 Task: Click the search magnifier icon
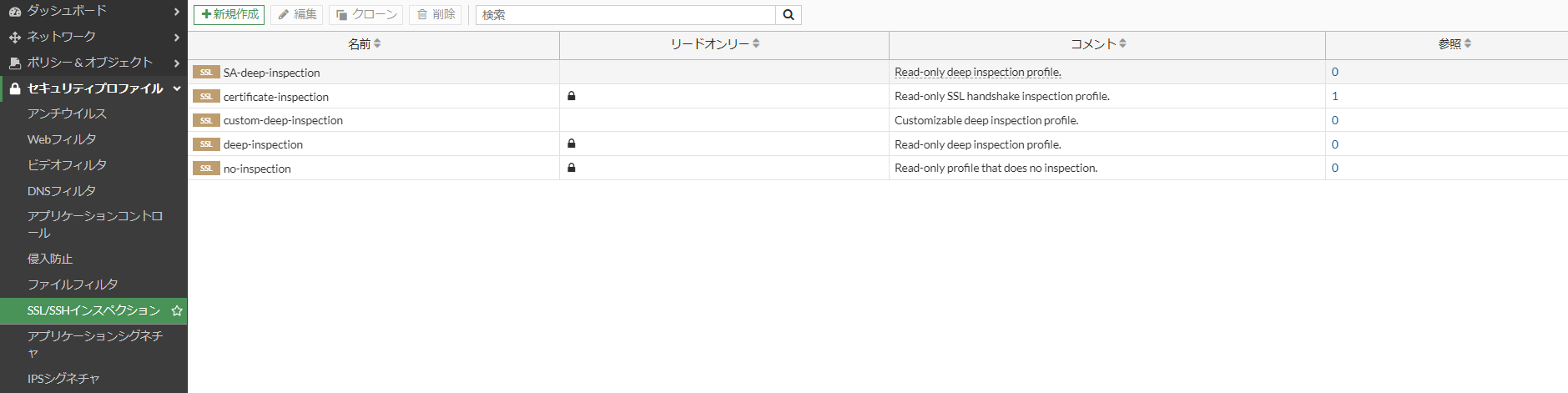coord(789,15)
